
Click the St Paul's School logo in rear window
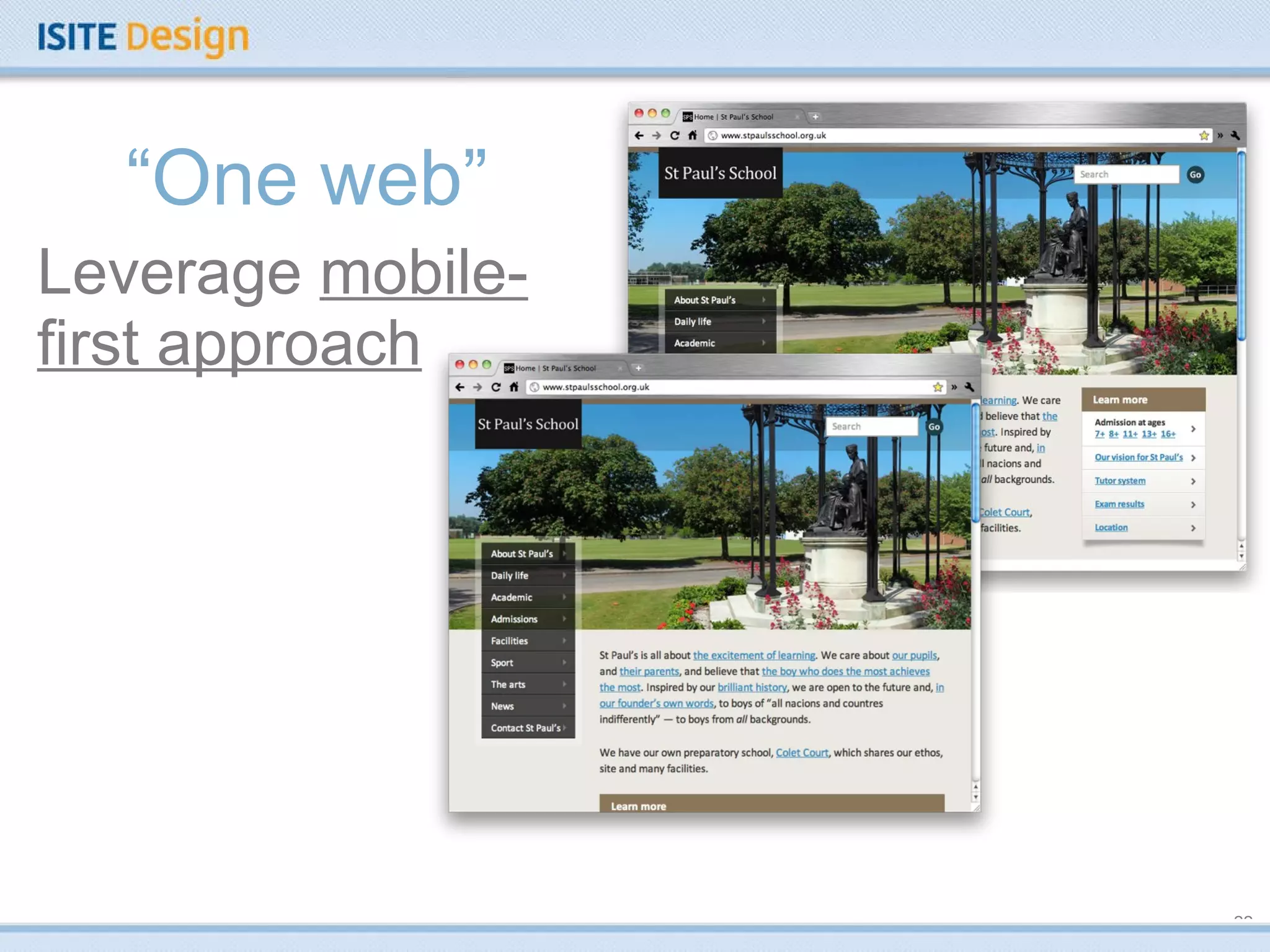coord(720,173)
